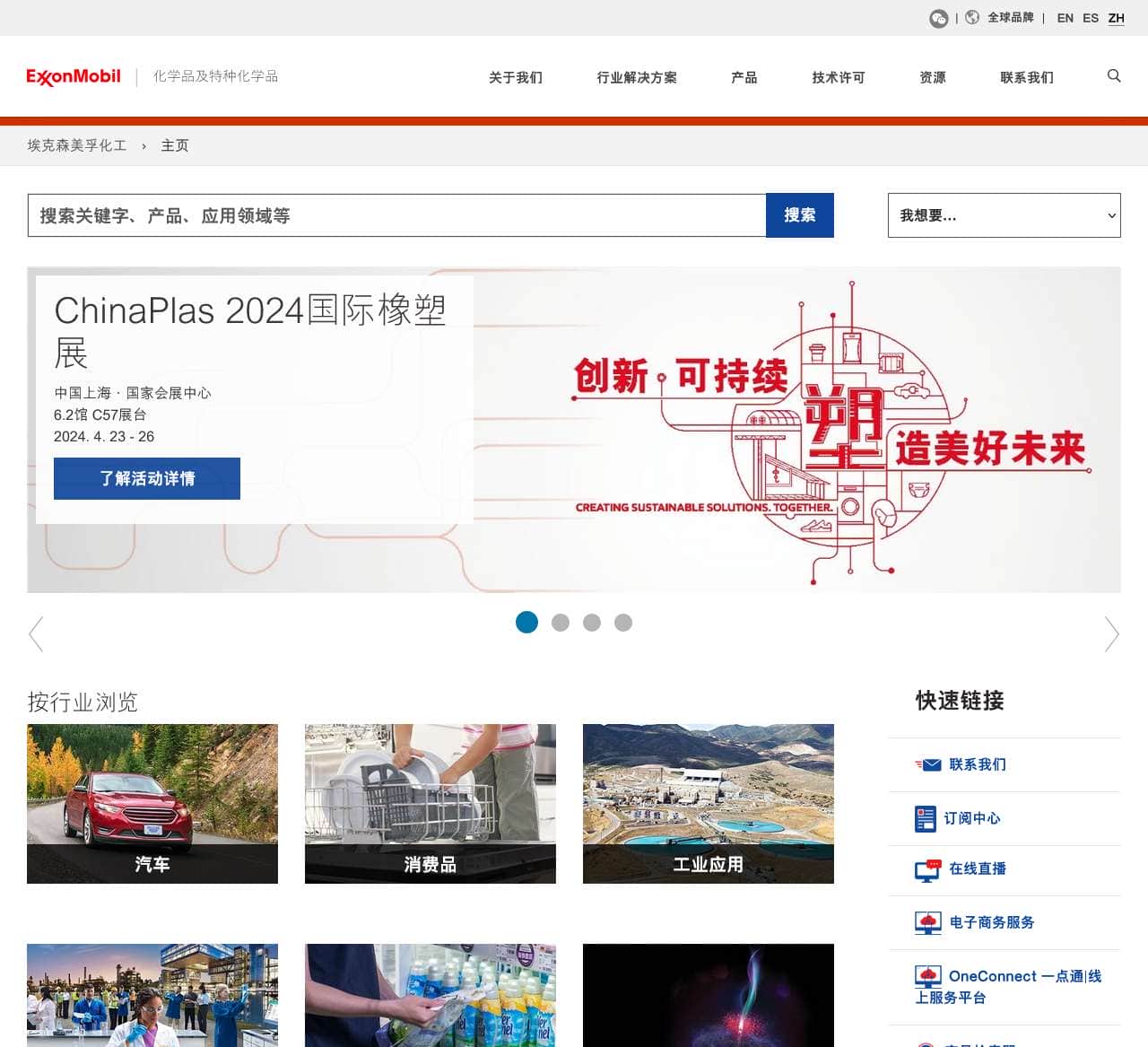Expand the 技术许可 navigation menu

pos(837,78)
